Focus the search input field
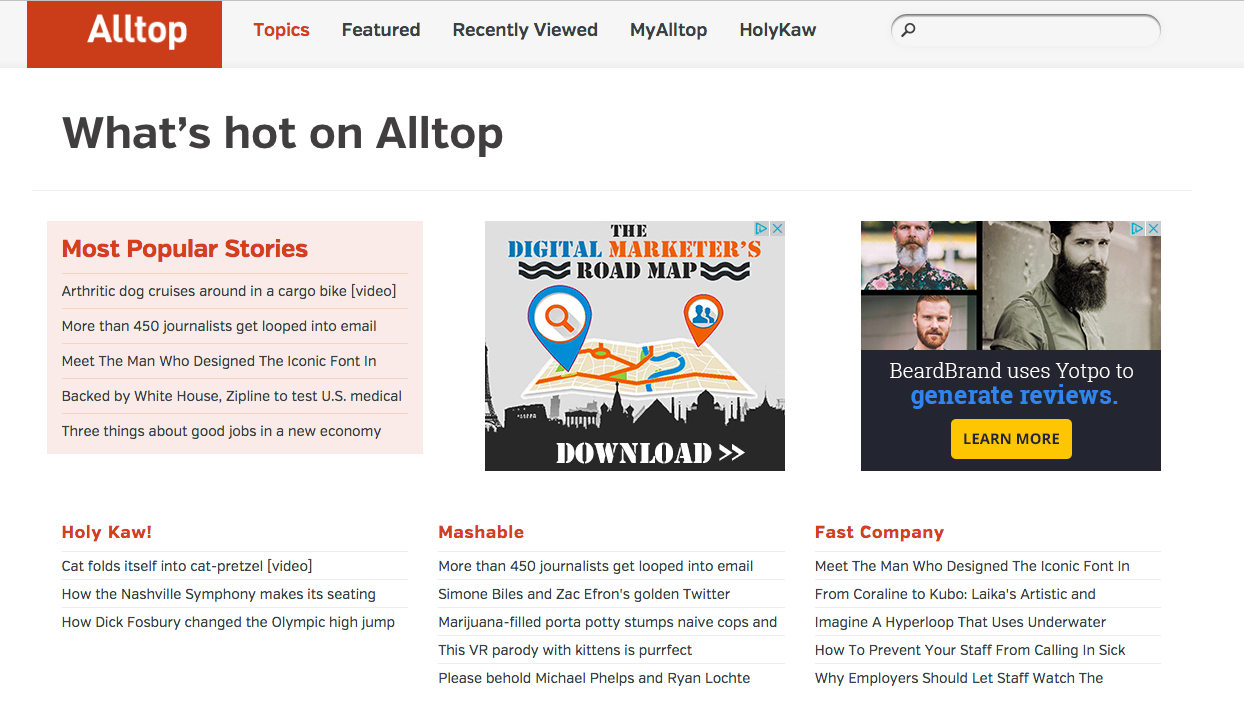This screenshot has height=714, width=1244. (x=1026, y=30)
